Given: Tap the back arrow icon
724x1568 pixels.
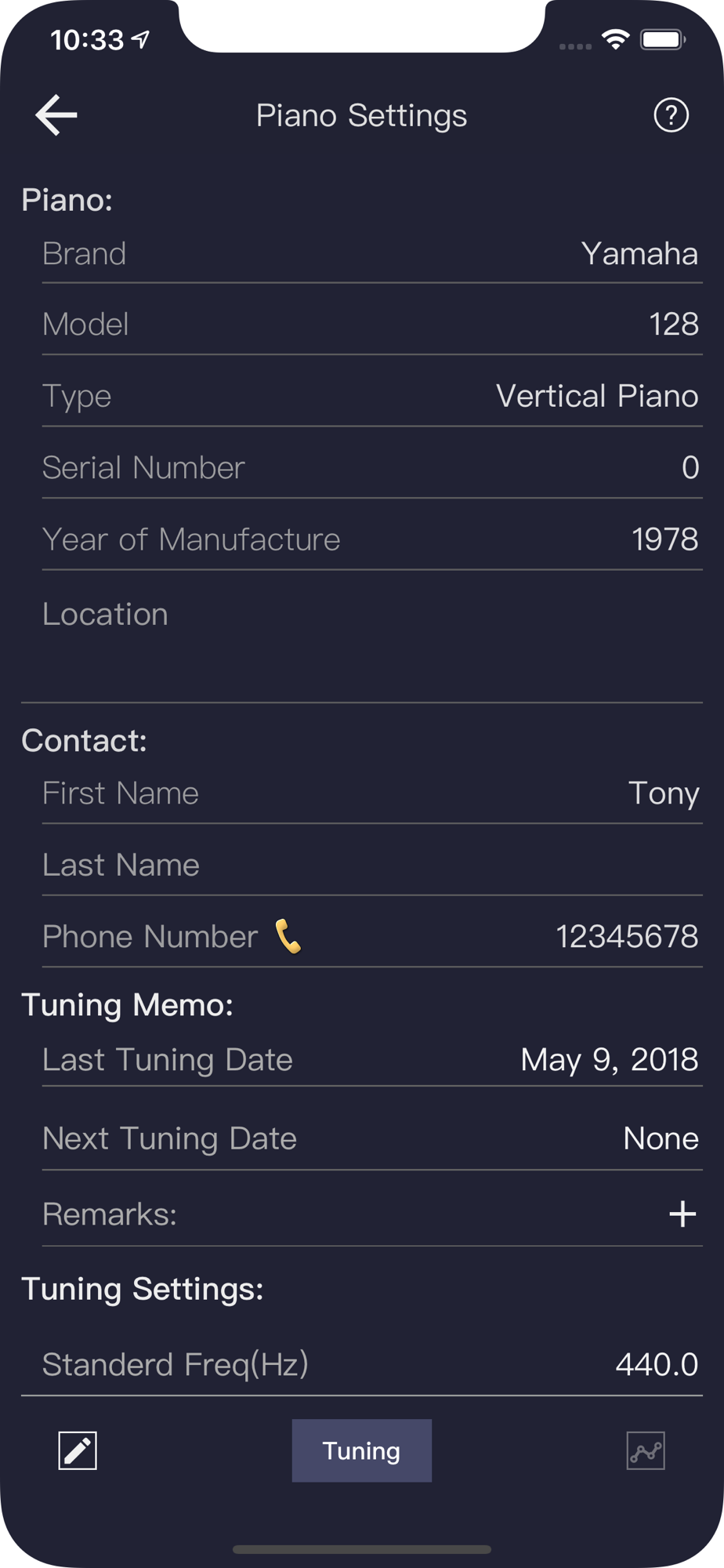Looking at the screenshot, I should 56,115.
